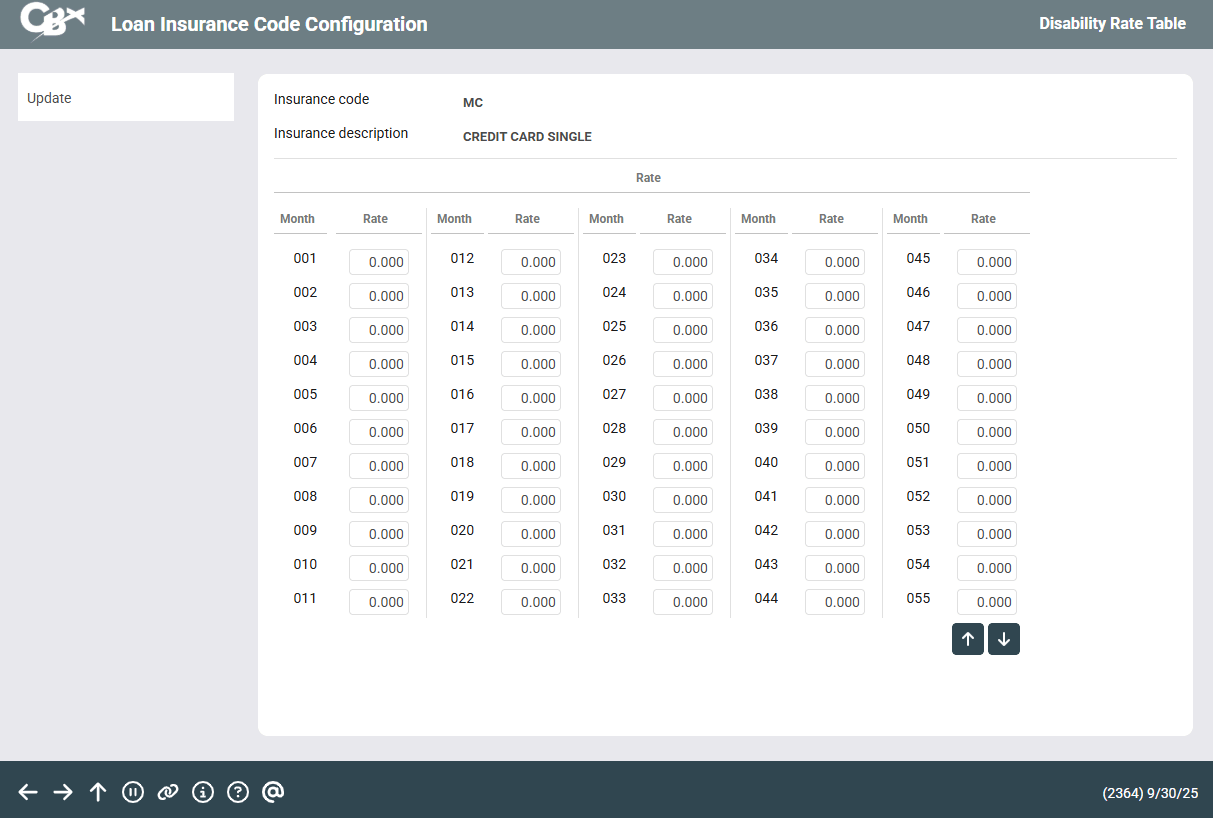Select the rate field for month 028
Viewport: 1213px width, 818px height.
point(683,432)
